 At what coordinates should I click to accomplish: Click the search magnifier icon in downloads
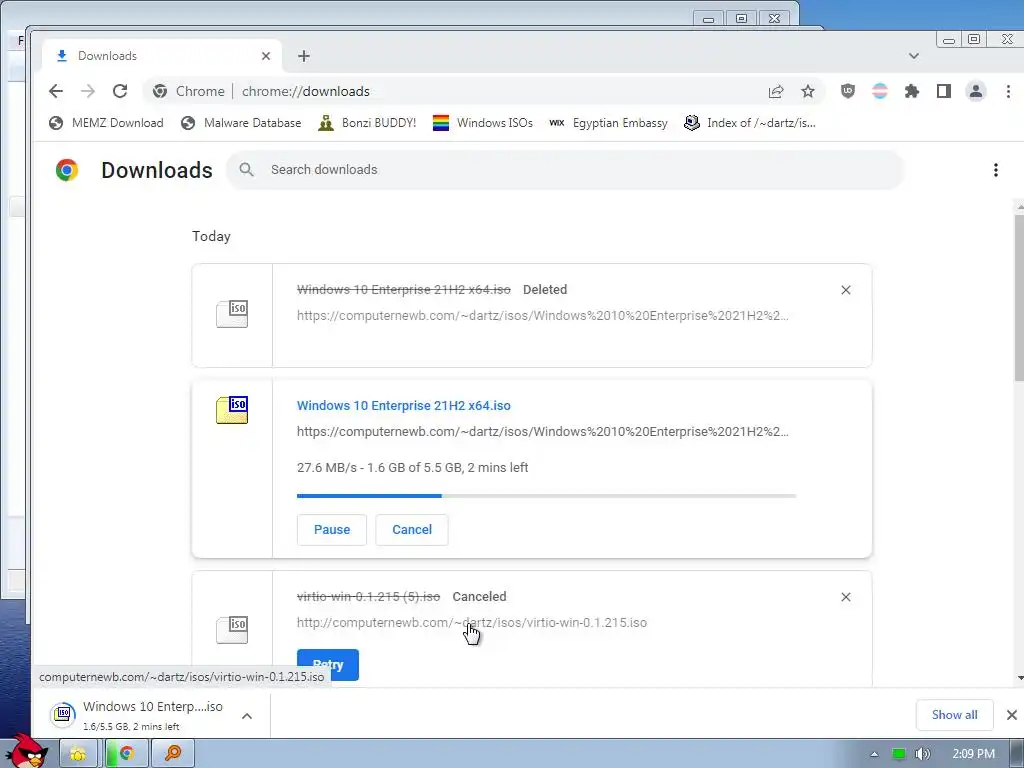pos(246,170)
